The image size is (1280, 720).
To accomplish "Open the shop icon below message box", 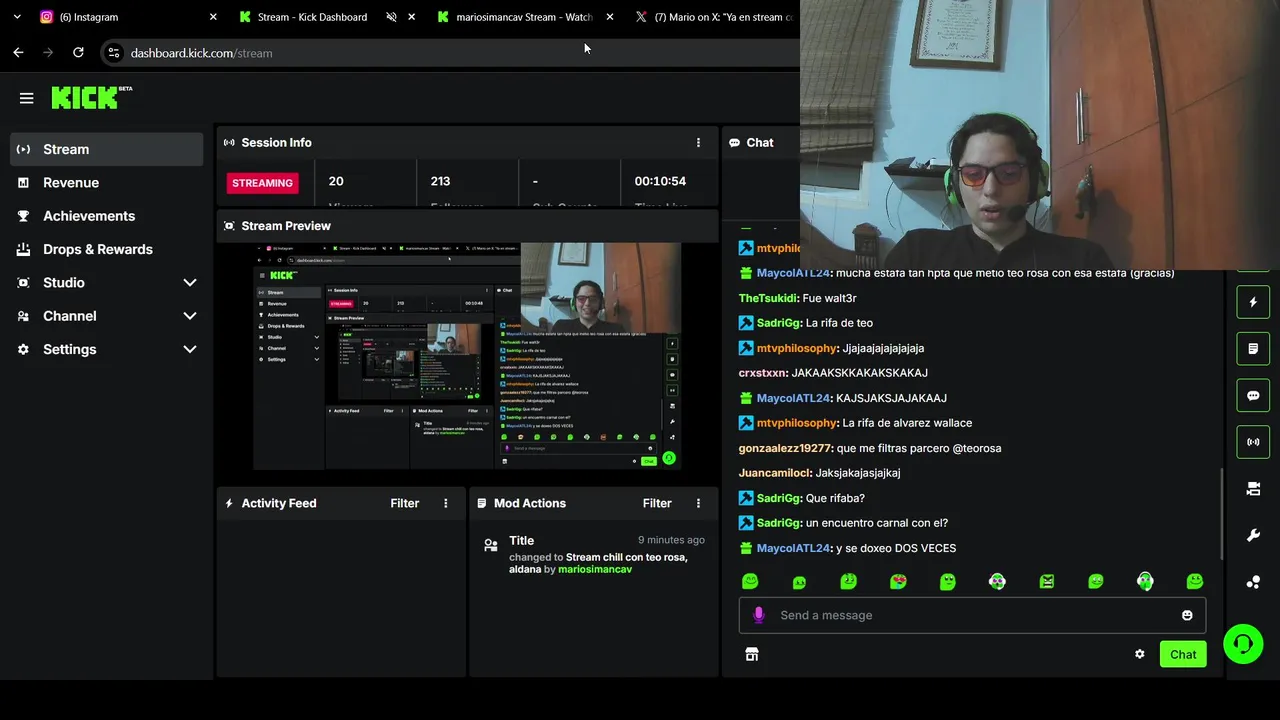I will (752, 654).
